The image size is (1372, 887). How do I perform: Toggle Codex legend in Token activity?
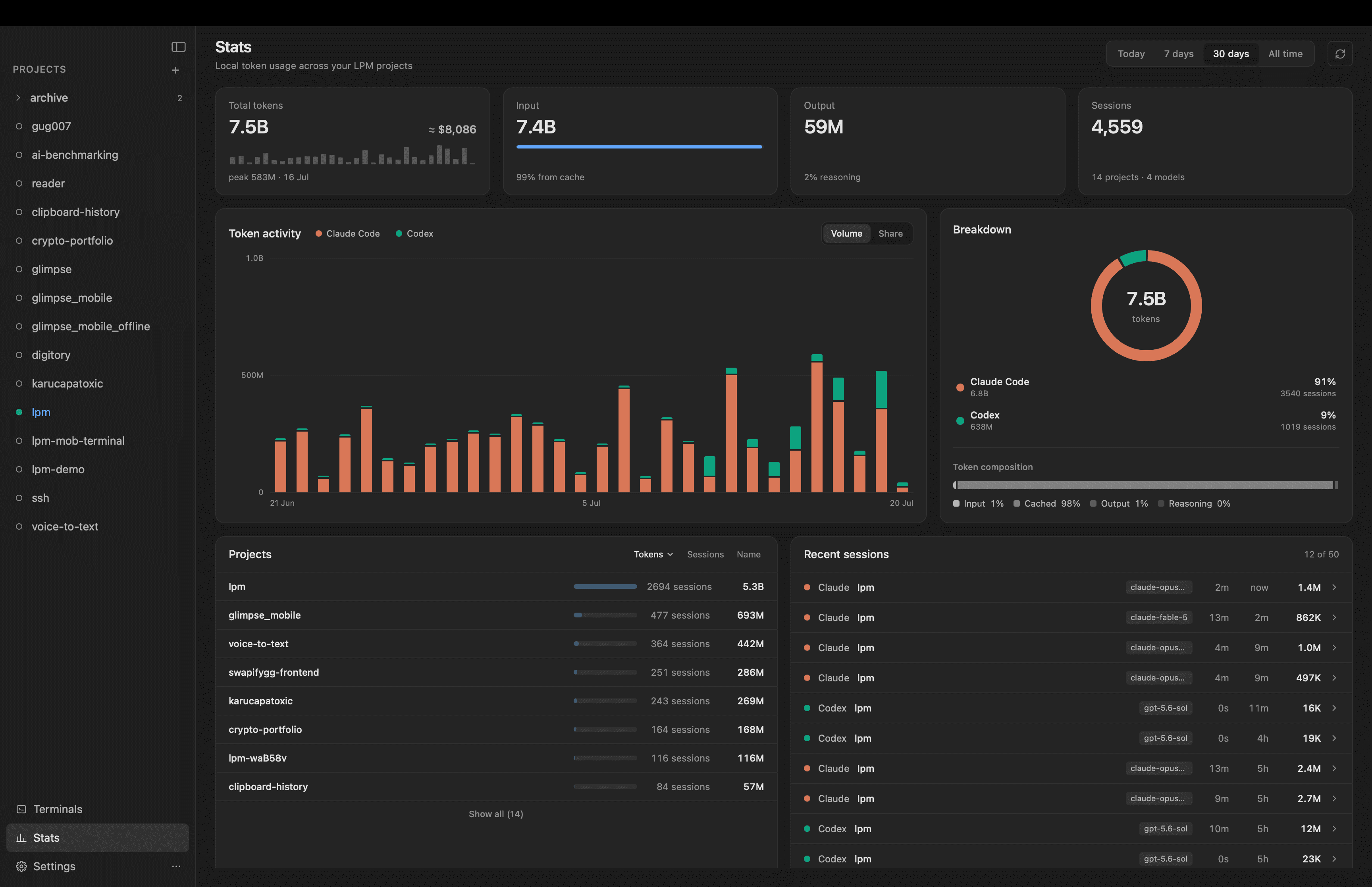tap(414, 233)
